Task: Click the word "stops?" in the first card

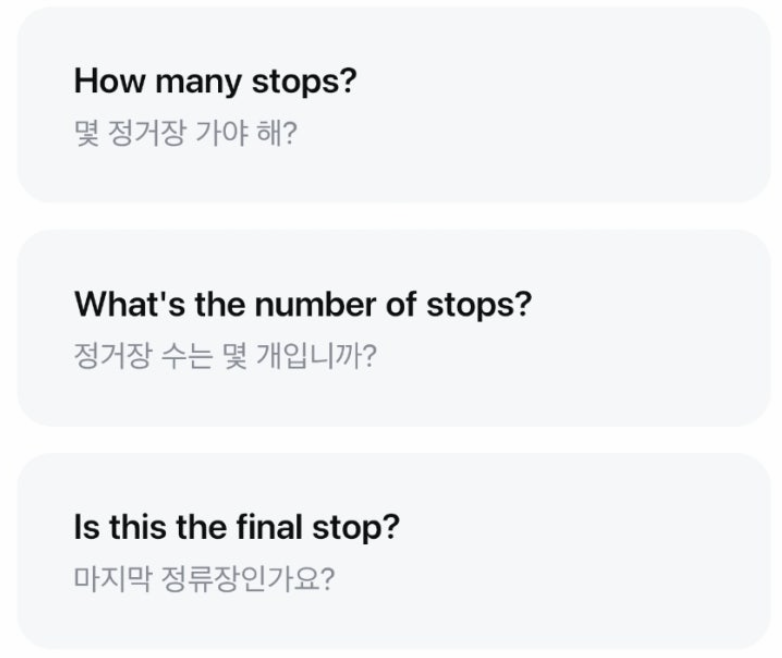Action: (x=304, y=82)
